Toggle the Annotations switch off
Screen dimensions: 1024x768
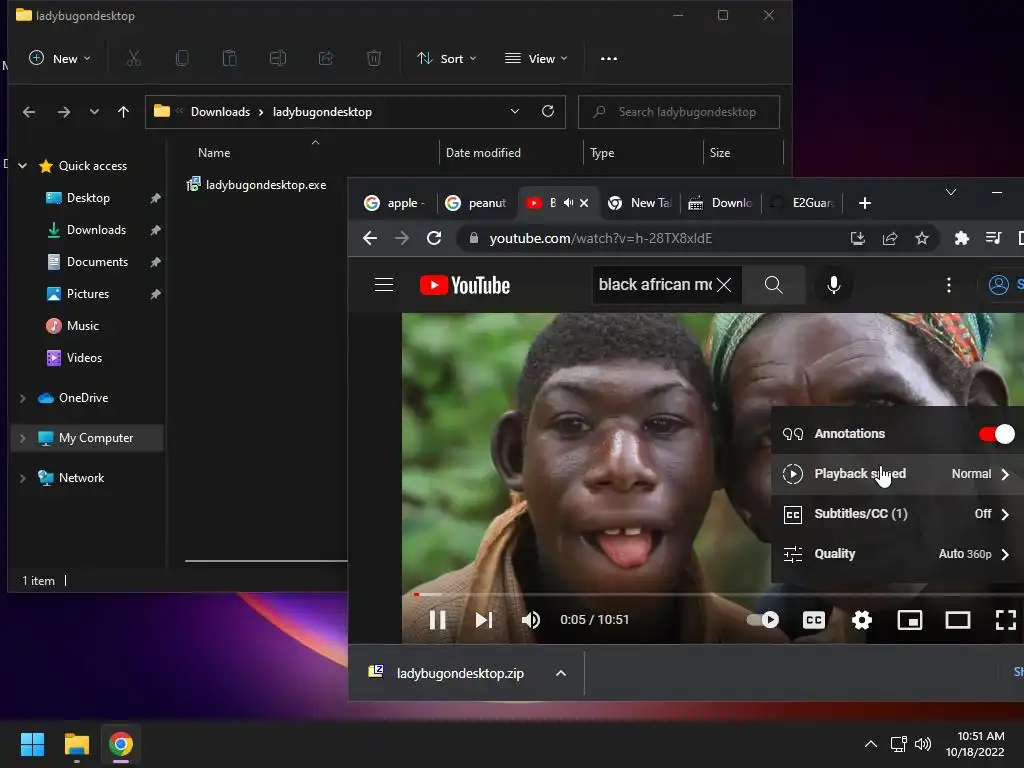pyautogui.click(x=996, y=434)
